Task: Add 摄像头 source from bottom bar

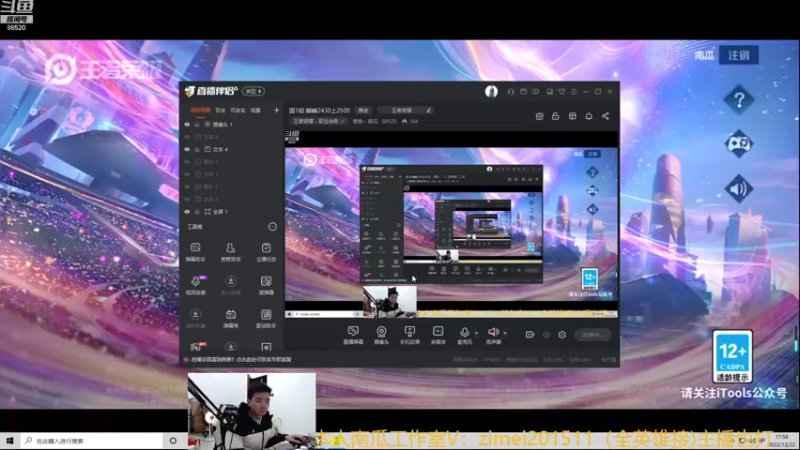Action: (x=381, y=335)
